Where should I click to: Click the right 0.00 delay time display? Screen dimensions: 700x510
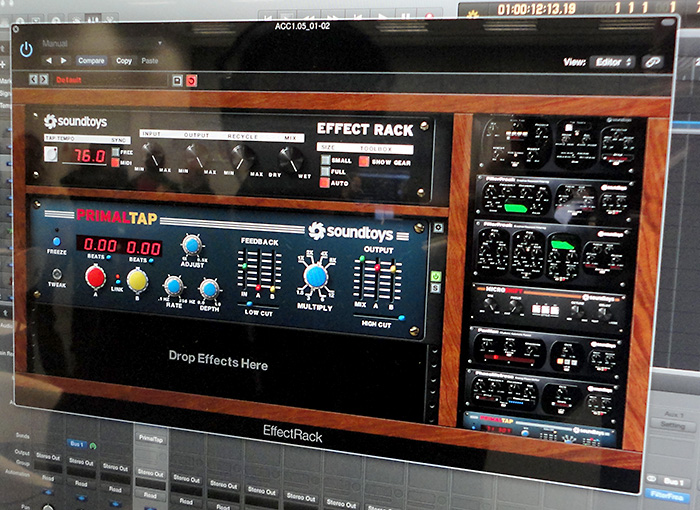pos(143,247)
